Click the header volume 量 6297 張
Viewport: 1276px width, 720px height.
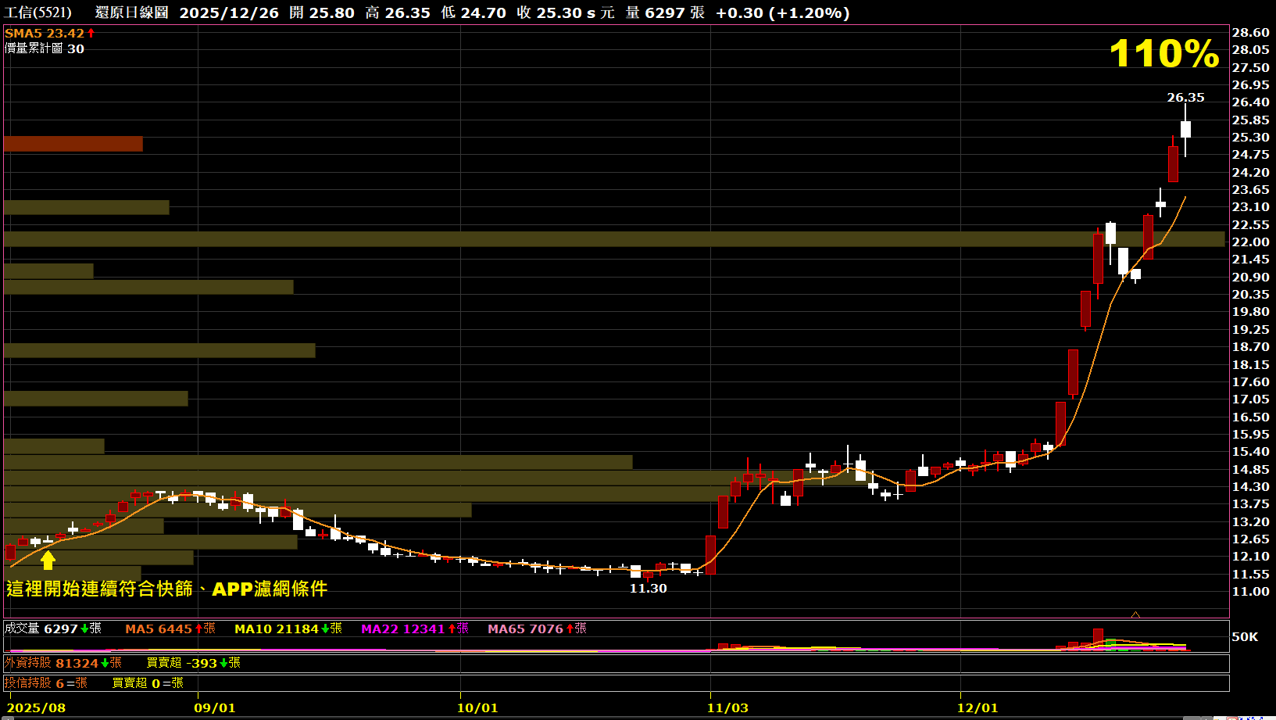665,13
